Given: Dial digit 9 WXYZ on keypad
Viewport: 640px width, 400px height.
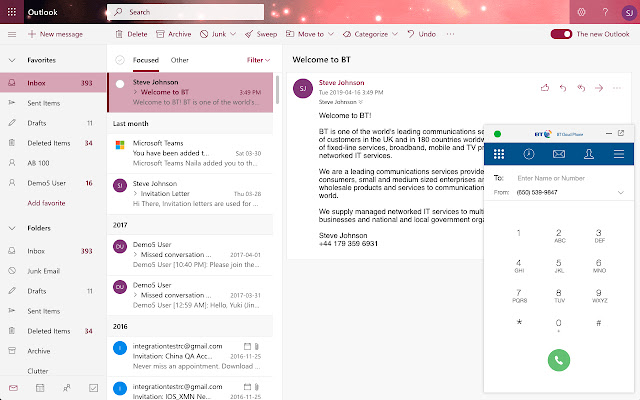Looking at the screenshot, I should (x=599, y=296).
